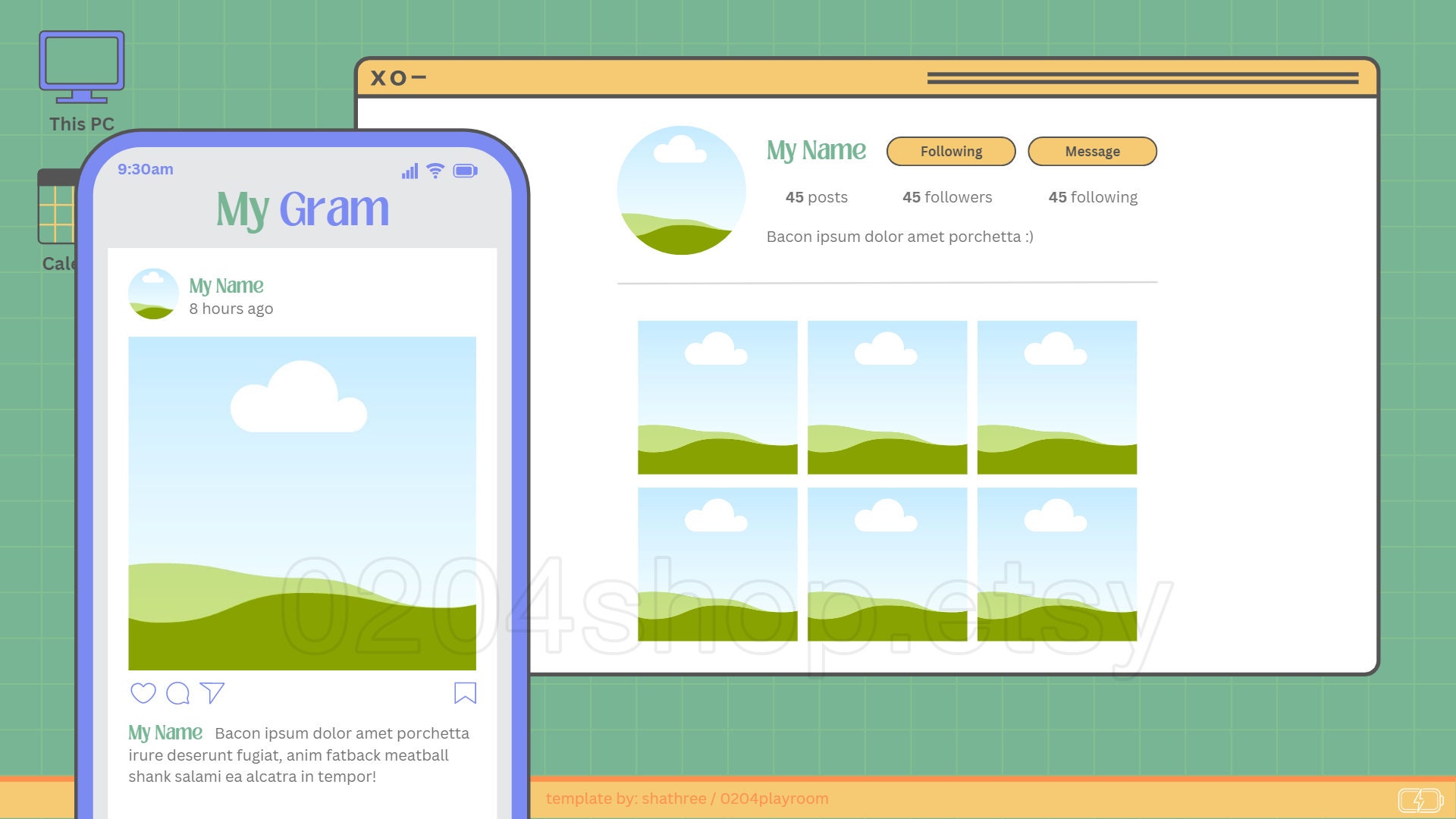Save the post with the bookmark icon
1456x819 pixels.
[465, 692]
